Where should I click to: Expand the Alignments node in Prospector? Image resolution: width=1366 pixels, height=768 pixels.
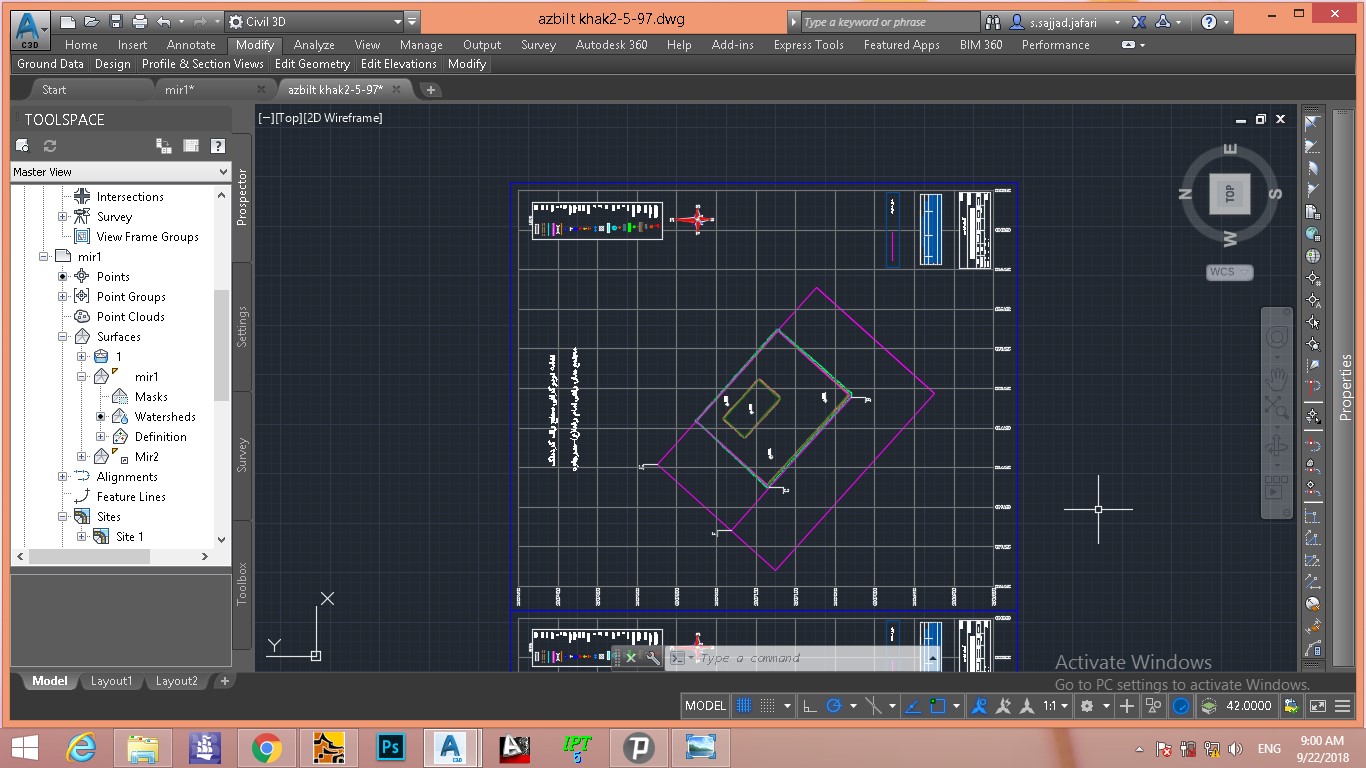[64, 477]
